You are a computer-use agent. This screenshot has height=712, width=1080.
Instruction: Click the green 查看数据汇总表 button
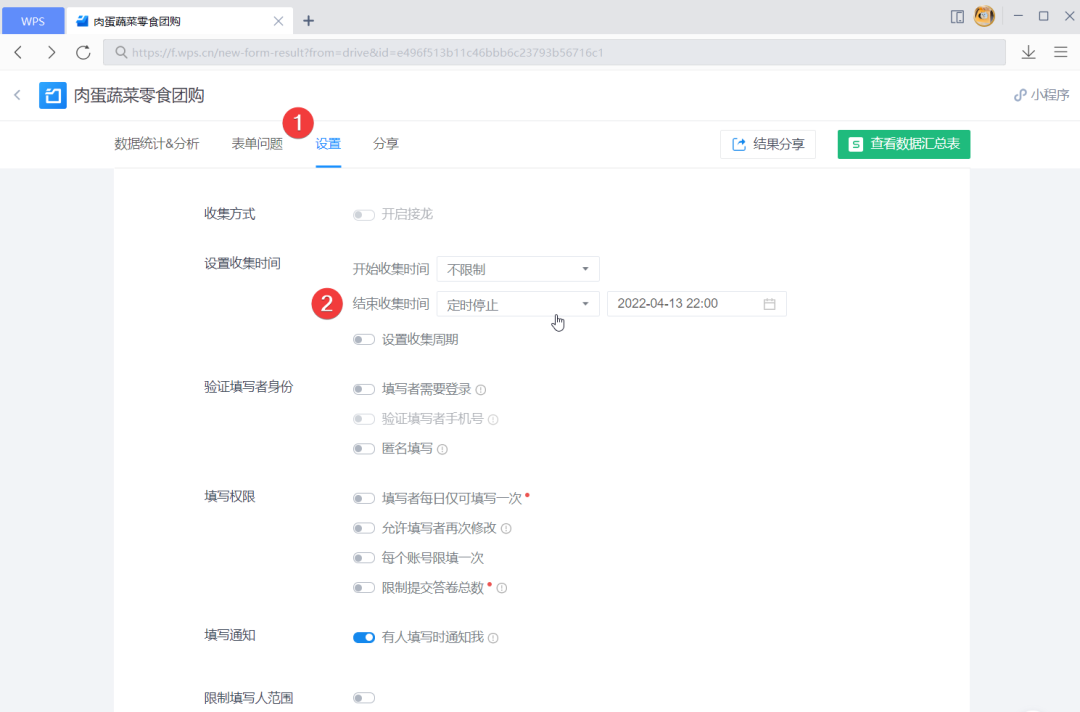pyautogui.click(x=903, y=144)
